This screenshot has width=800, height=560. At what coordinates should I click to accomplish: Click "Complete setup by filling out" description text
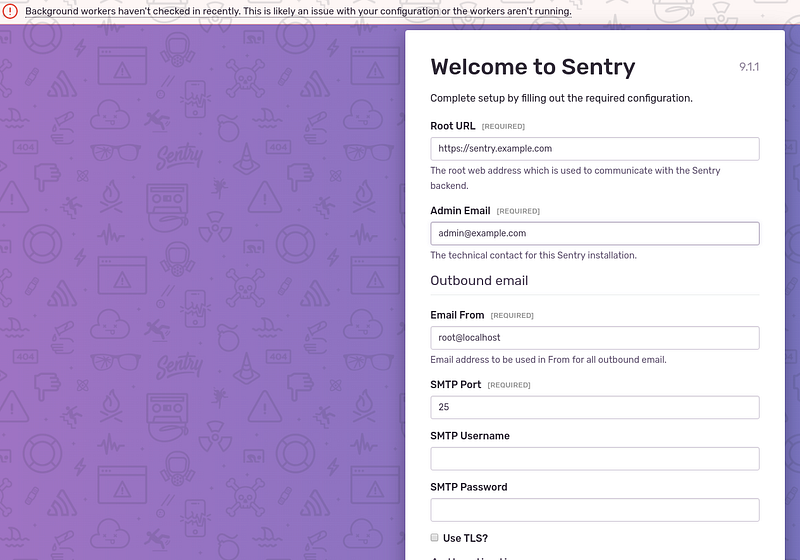point(561,98)
